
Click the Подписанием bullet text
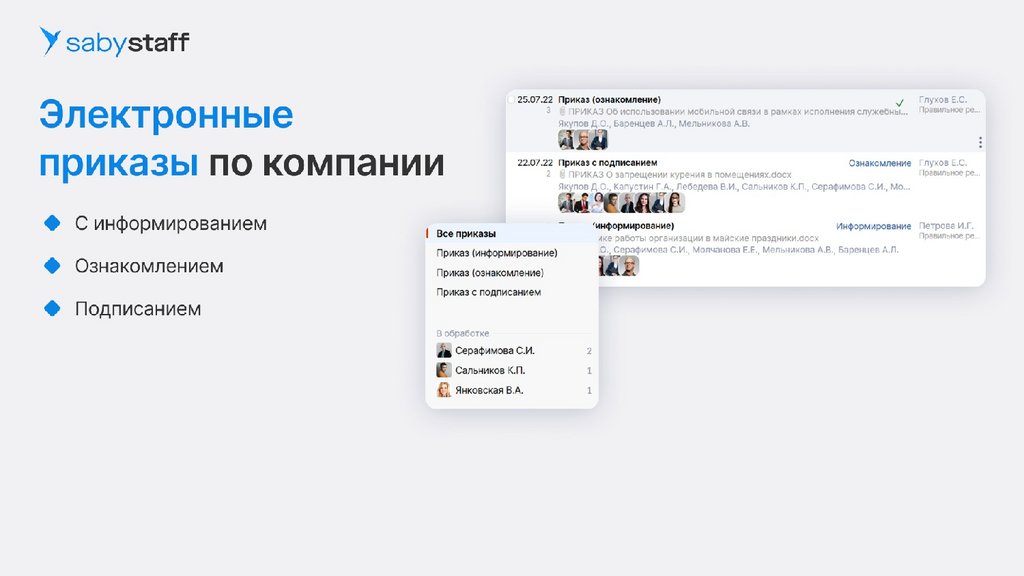138,308
